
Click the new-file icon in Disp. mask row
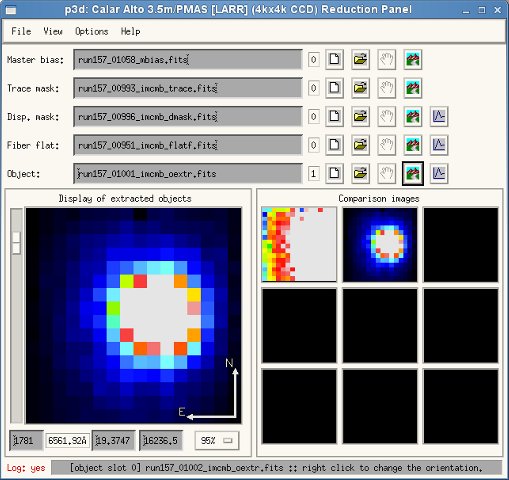pyautogui.click(x=334, y=117)
